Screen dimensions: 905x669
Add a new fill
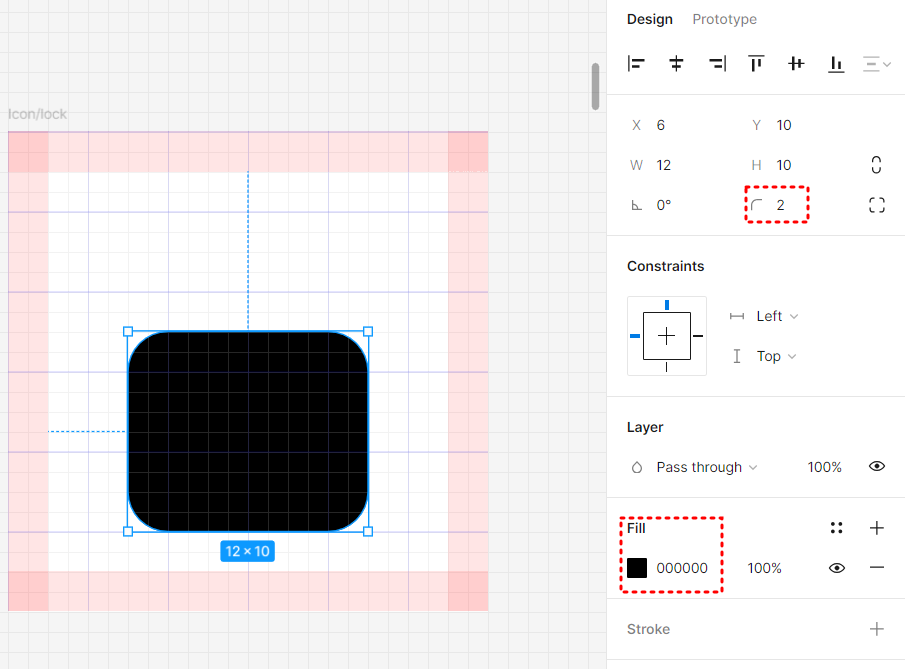coord(877,528)
